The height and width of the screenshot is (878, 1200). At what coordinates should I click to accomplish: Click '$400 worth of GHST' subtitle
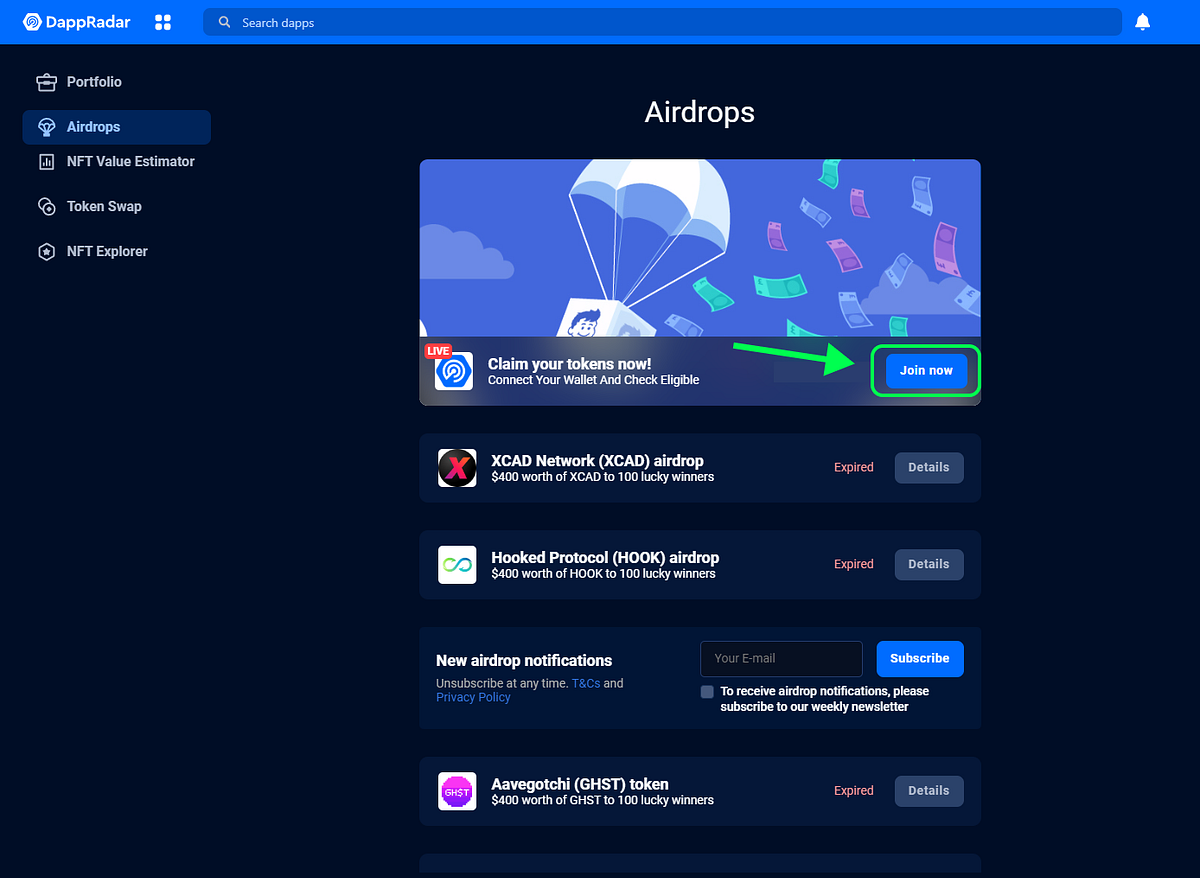click(x=602, y=801)
